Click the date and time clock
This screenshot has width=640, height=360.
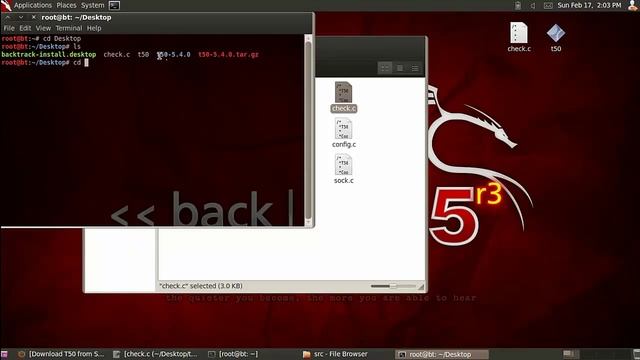(589, 5)
